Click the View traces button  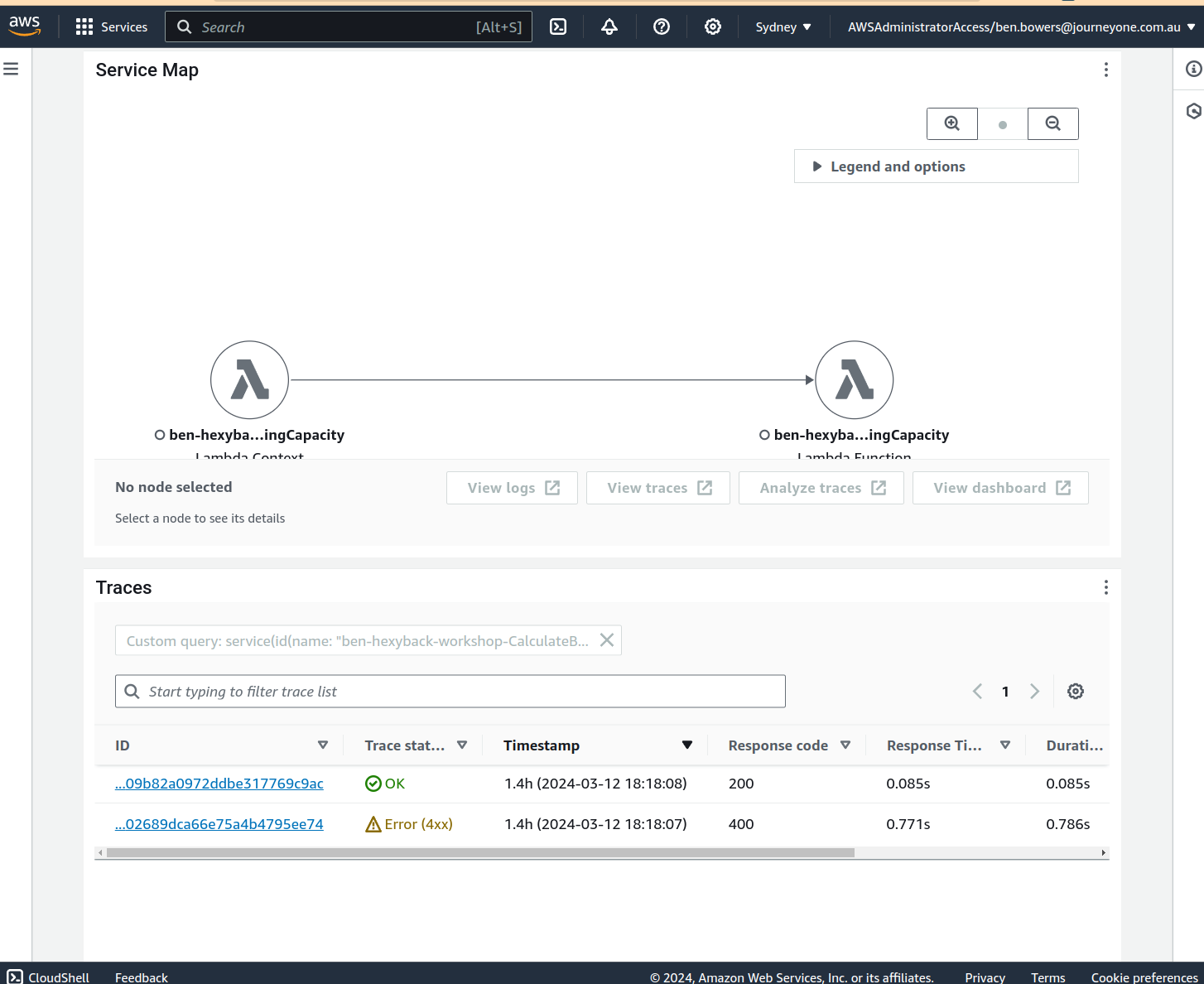click(658, 488)
